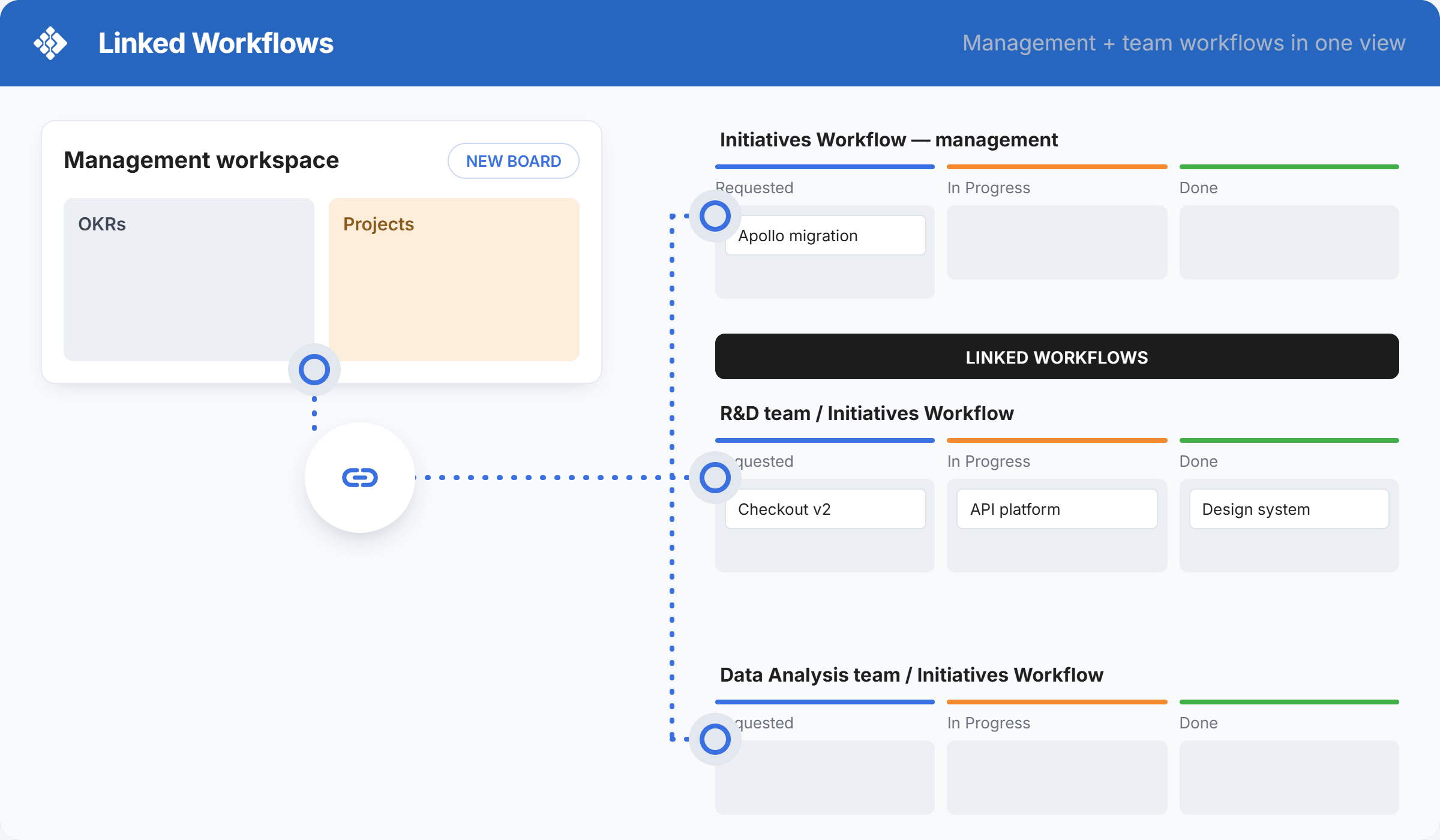This screenshot has height=840, width=1440.
Task: Open the Projects board
Action: pos(454,280)
